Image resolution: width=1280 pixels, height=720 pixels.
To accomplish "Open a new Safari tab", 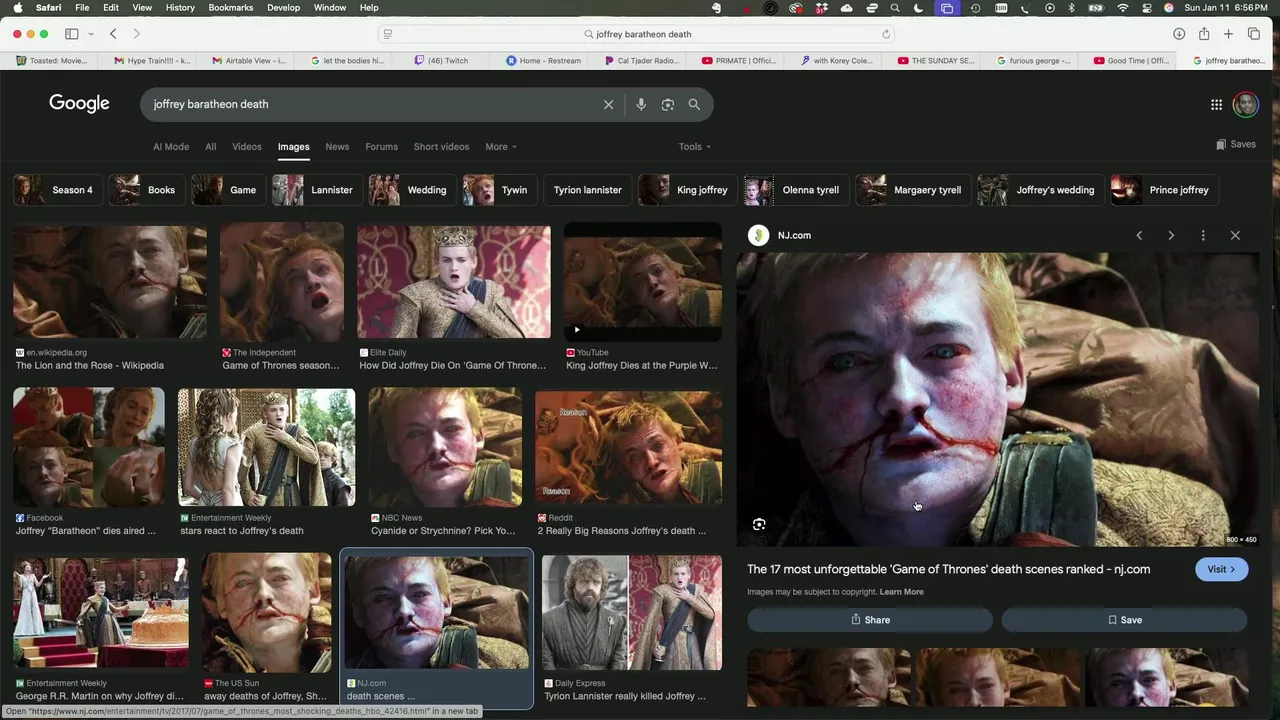I will [x=1229, y=34].
